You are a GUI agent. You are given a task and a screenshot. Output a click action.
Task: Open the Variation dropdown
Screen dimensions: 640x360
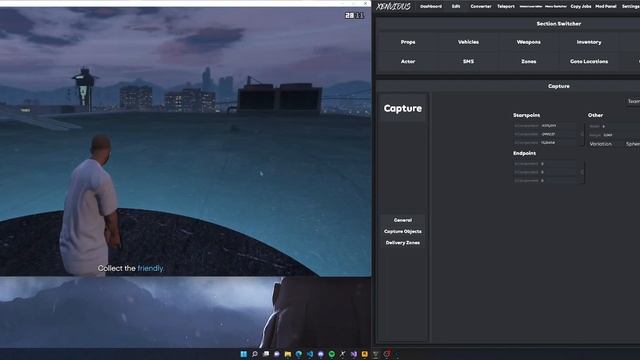[632, 144]
